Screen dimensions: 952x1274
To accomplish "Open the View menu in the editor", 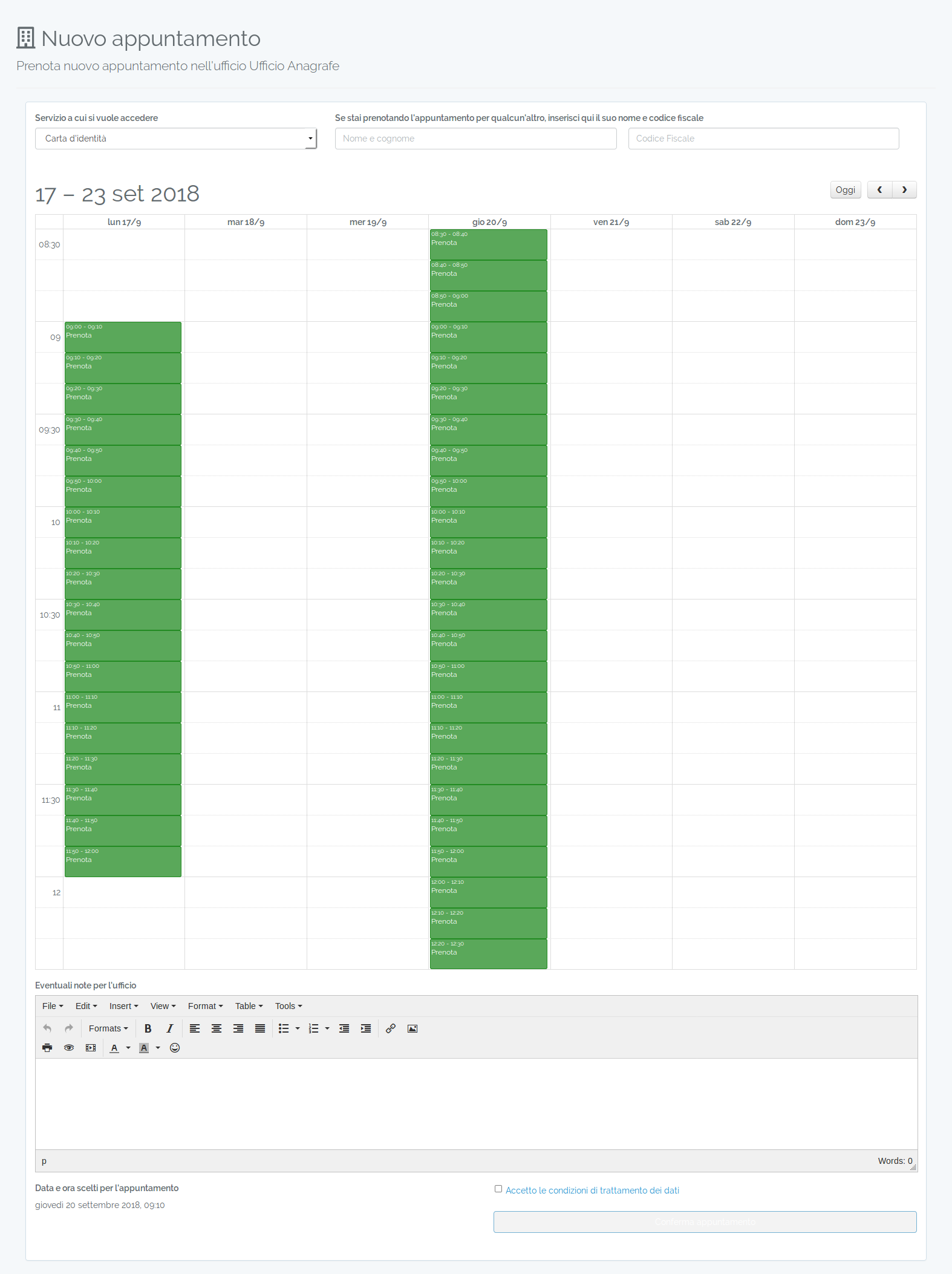I will tap(163, 1006).
